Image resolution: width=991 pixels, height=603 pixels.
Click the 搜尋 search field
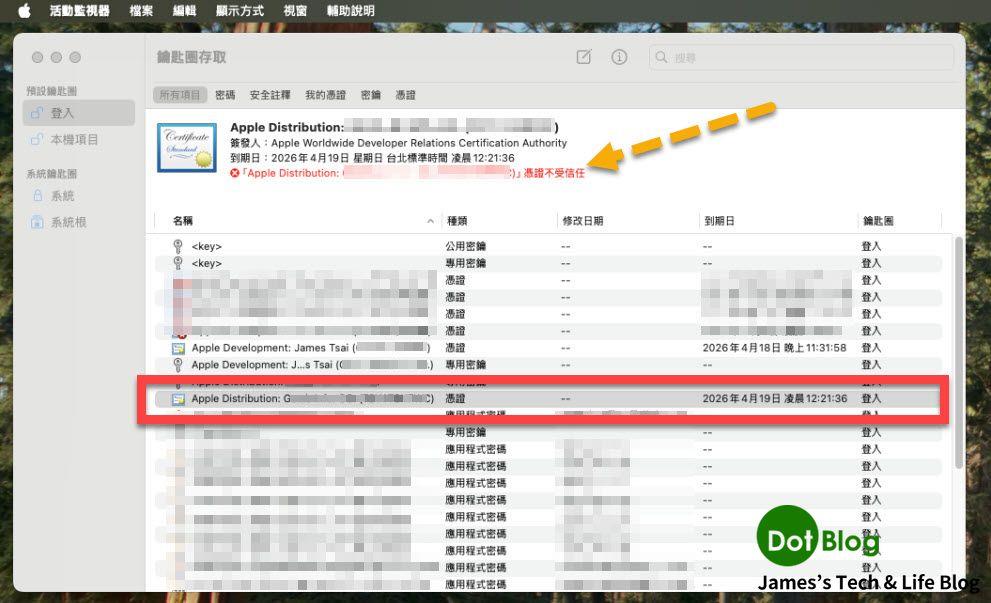[x=800, y=58]
